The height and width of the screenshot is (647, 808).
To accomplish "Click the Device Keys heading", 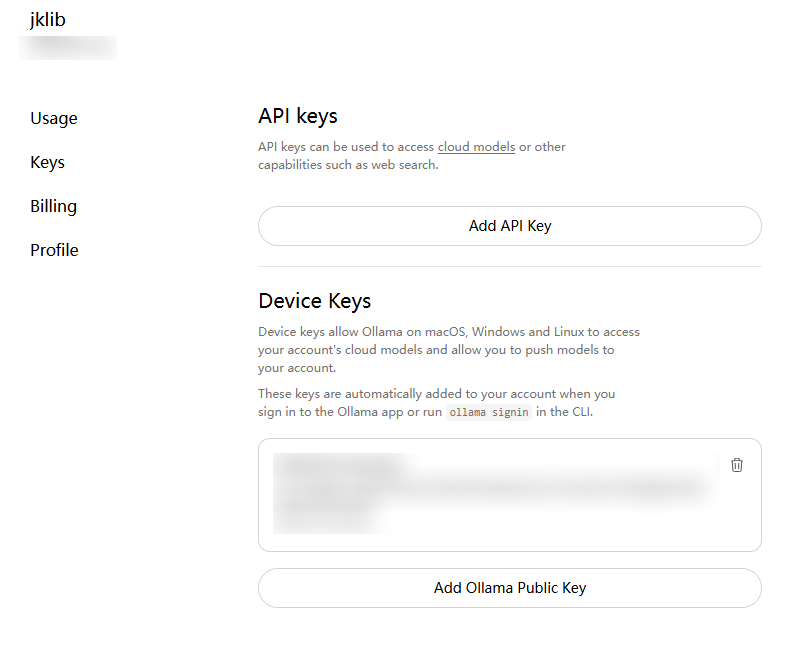I will pos(315,300).
